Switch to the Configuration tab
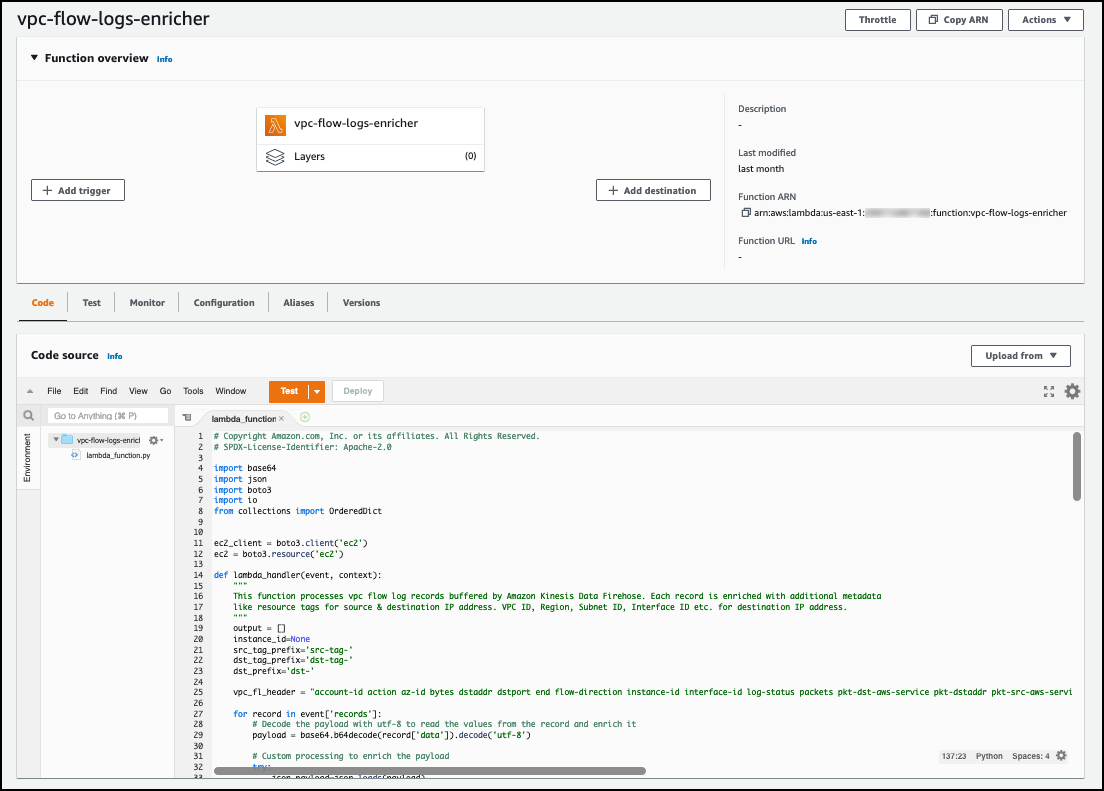This screenshot has height=791, width=1104. click(224, 303)
